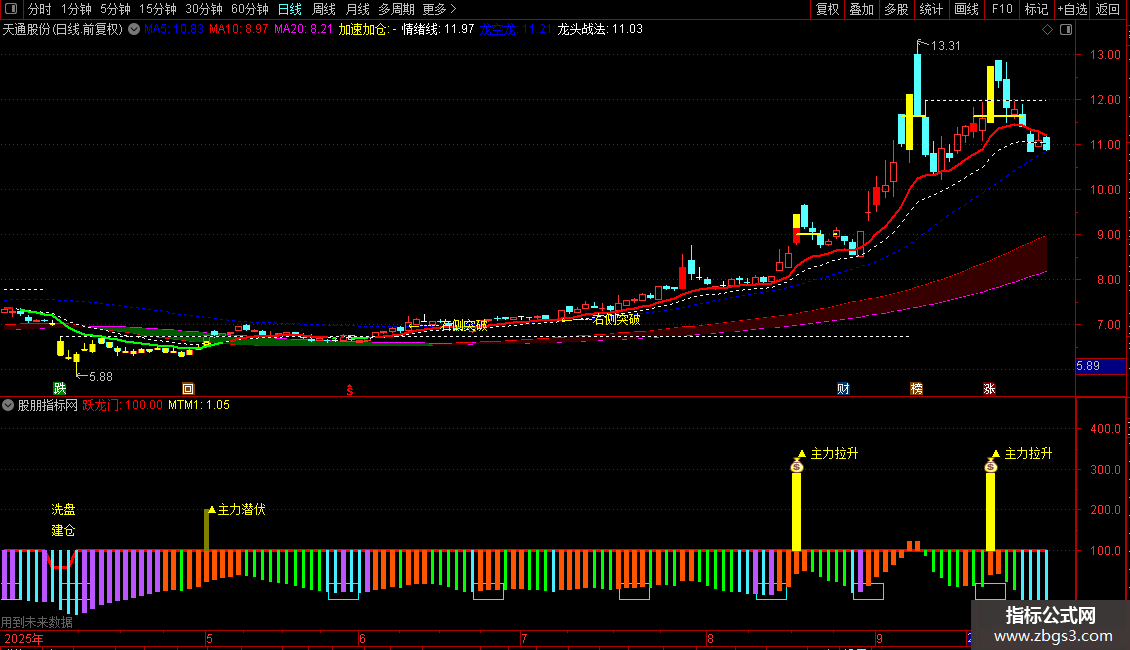Click the 标记 mark button
Viewport: 1130px width, 650px height.
(x=1036, y=9)
